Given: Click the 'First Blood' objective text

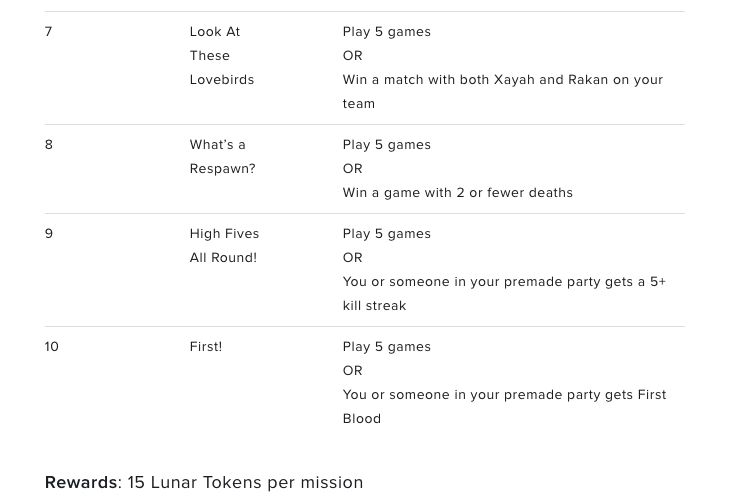Looking at the screenshot, I should point(504,407).
